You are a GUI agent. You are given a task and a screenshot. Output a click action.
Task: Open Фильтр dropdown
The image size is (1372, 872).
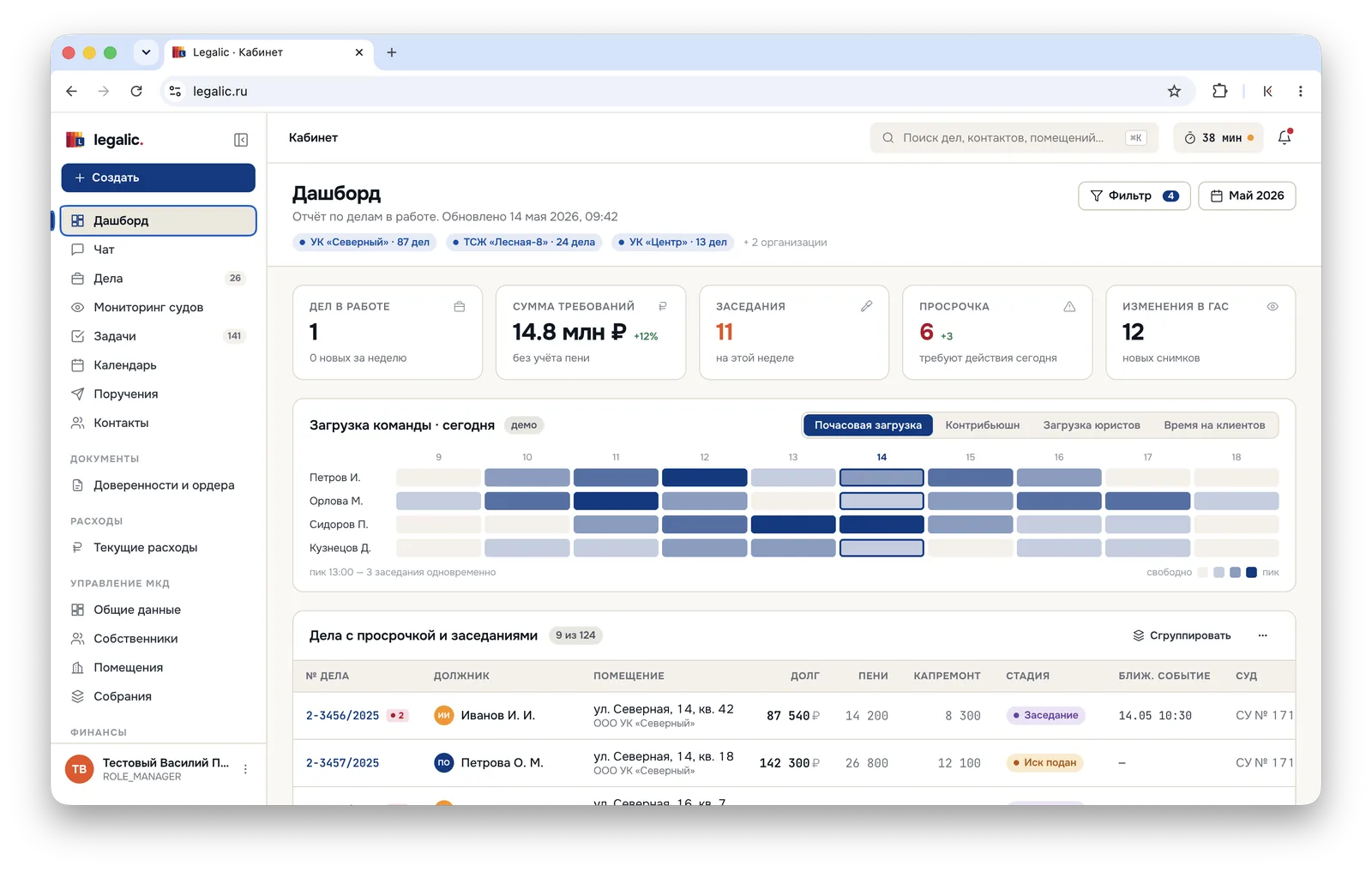pyautogui.click(x=1134, y=195)
